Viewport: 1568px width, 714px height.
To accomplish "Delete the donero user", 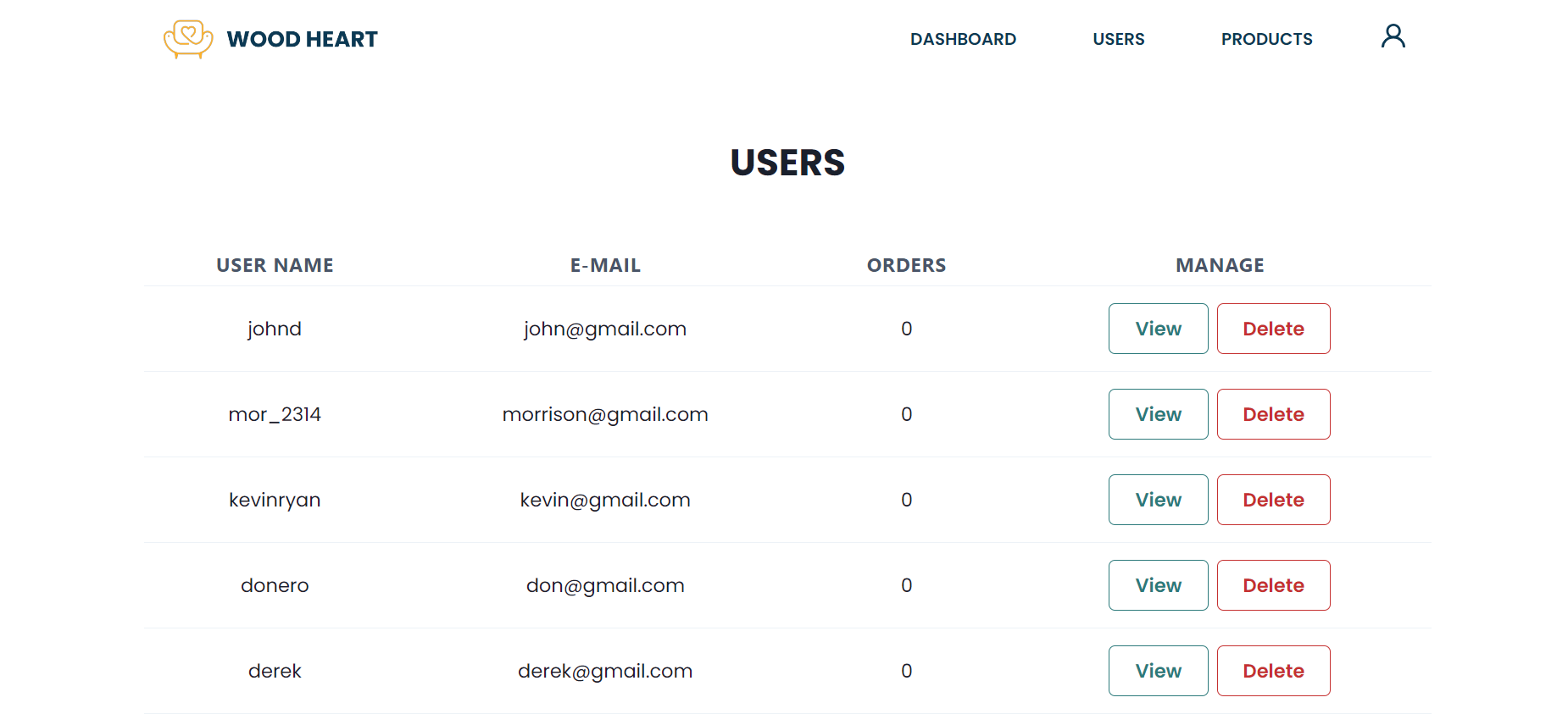I will 1273,585.
